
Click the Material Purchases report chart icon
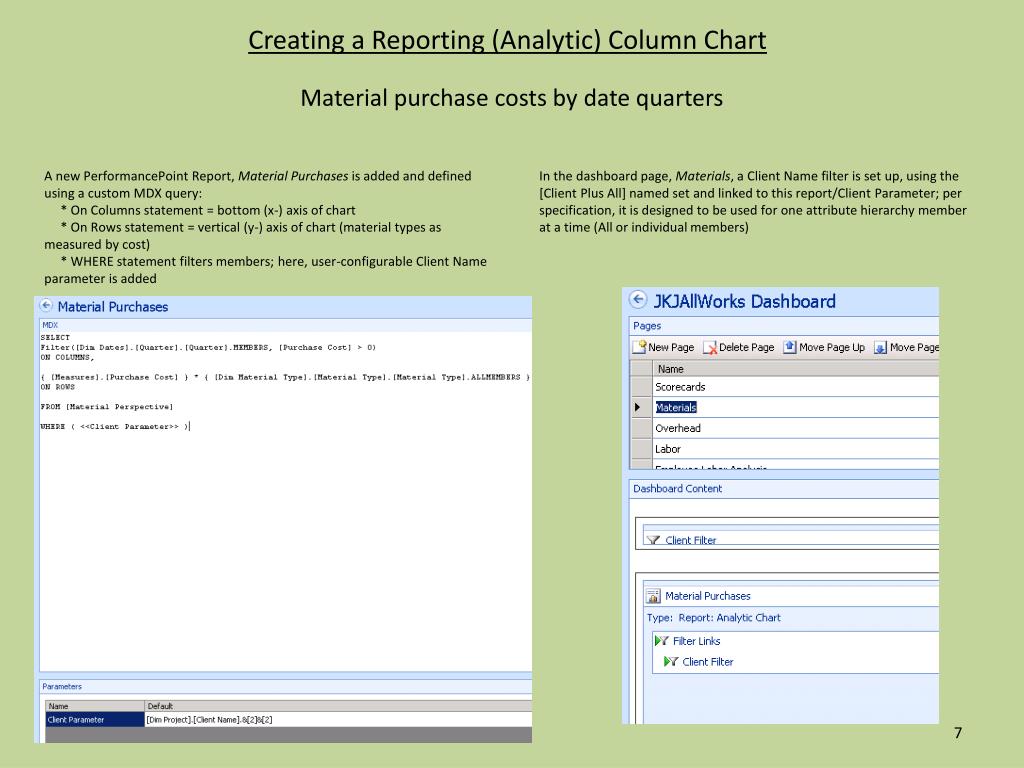[653, 596]
